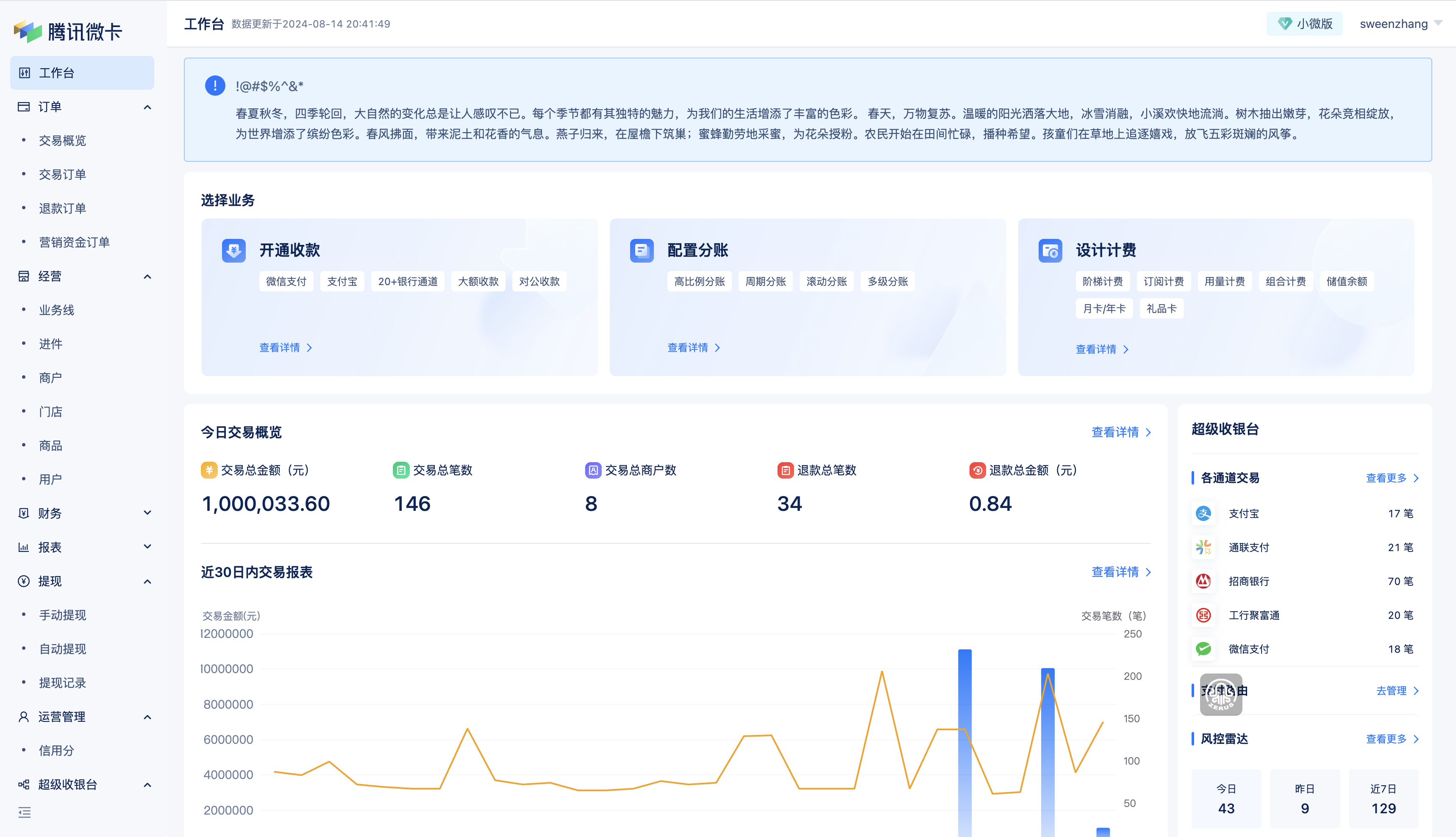The width and height of the screenshot is (1456, 837).
Task: Collapse the 订单 menu section
Action: coord(147,107)
